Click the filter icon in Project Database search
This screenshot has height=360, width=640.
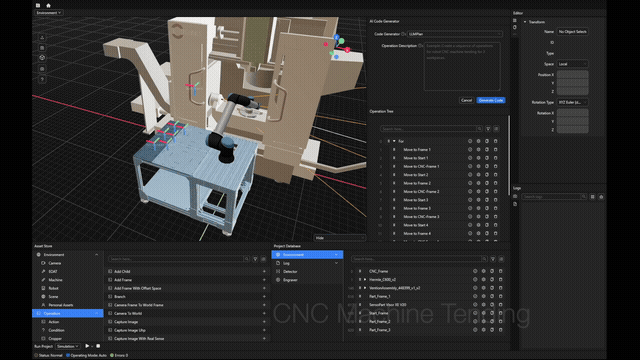[x=493, y=259]
